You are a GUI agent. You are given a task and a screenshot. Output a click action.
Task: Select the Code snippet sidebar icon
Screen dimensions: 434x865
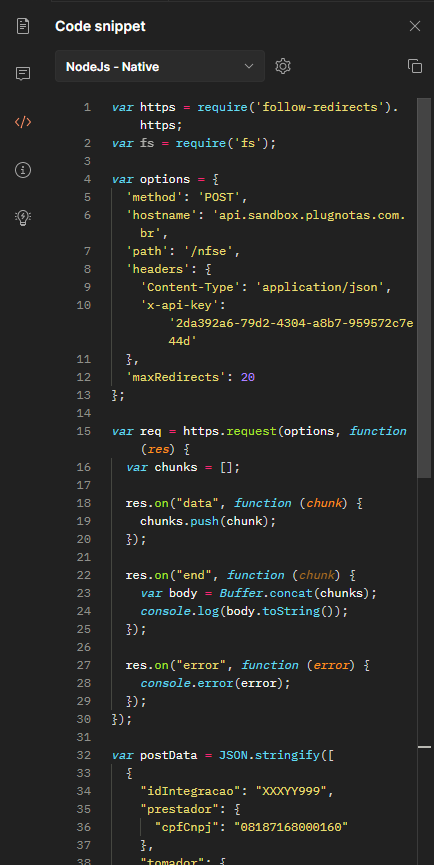tap(23, 122)
